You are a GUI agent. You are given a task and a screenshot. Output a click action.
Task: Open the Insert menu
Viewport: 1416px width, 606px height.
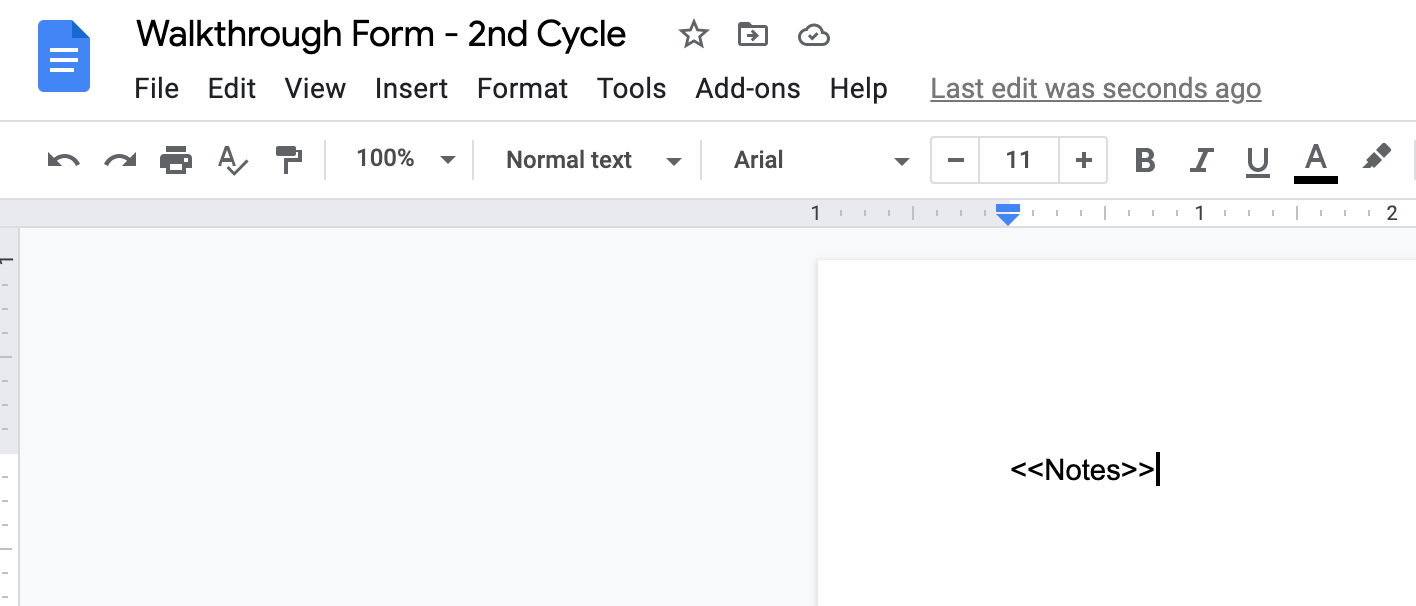coord(411,88)
